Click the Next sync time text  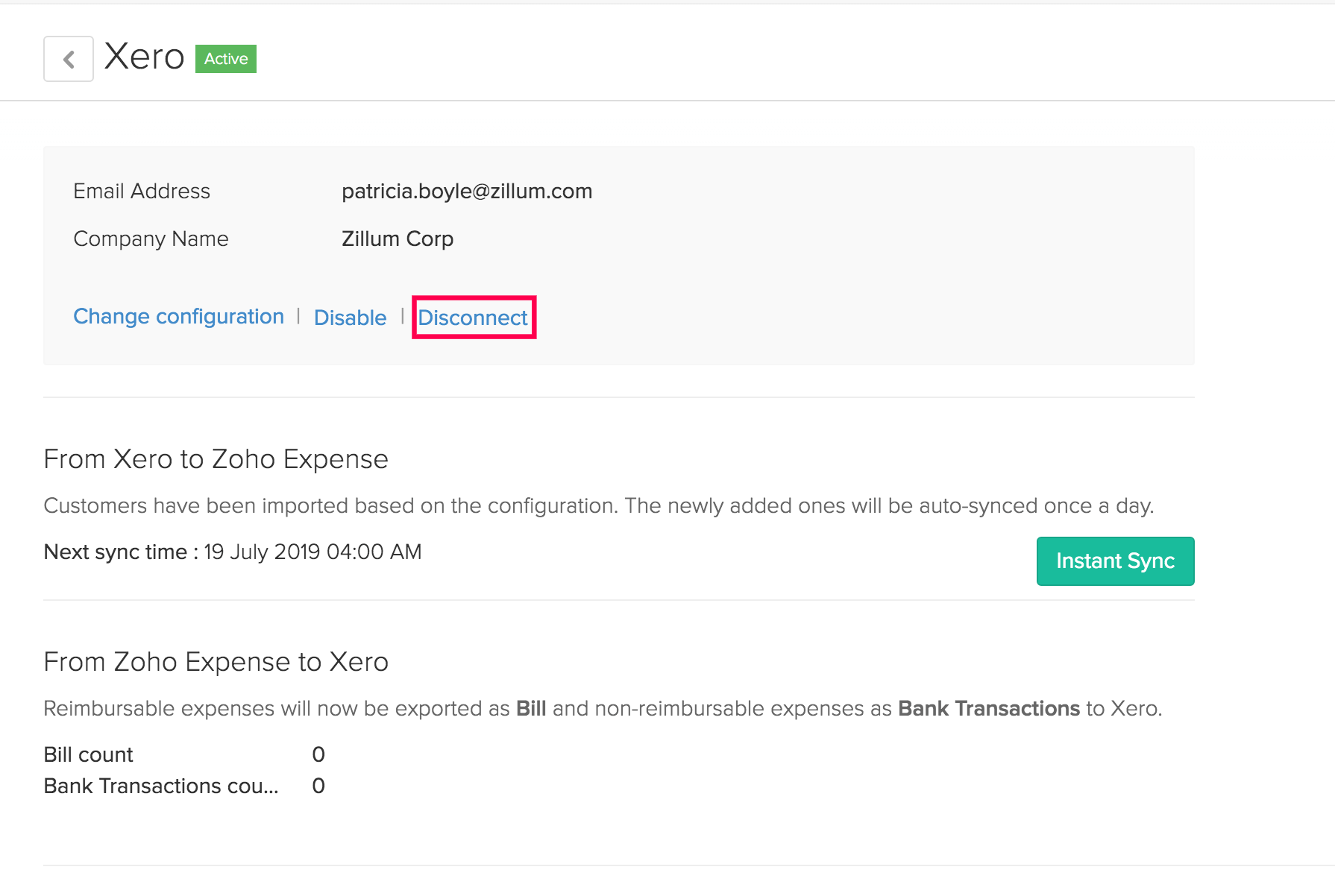[x=233, y=552]
